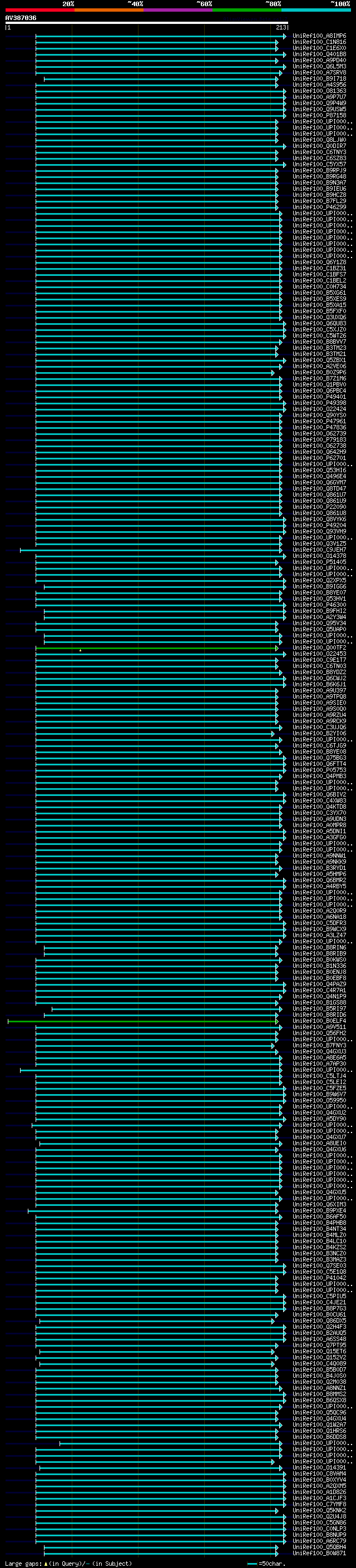
Task: Click the red 20% identity legend segment
Action: click(x=39, y=10)
